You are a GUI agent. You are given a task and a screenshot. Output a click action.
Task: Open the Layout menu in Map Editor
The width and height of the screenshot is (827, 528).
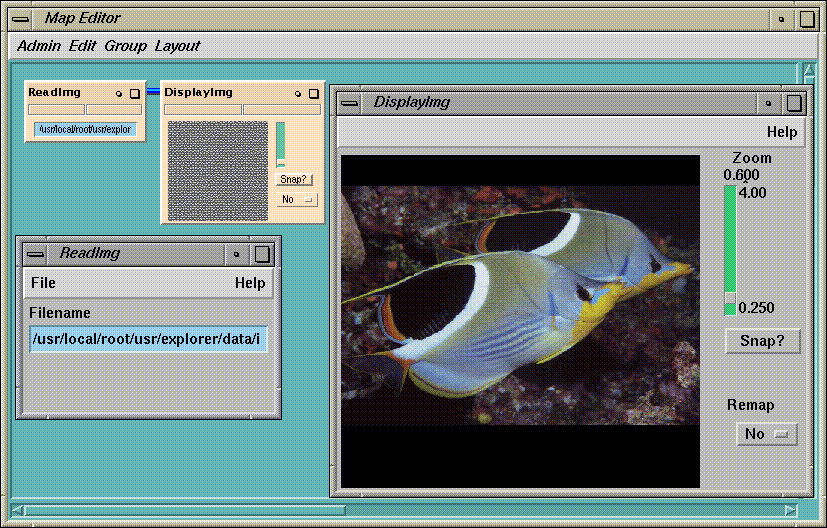pyautogui.click(x=177, y=46)
